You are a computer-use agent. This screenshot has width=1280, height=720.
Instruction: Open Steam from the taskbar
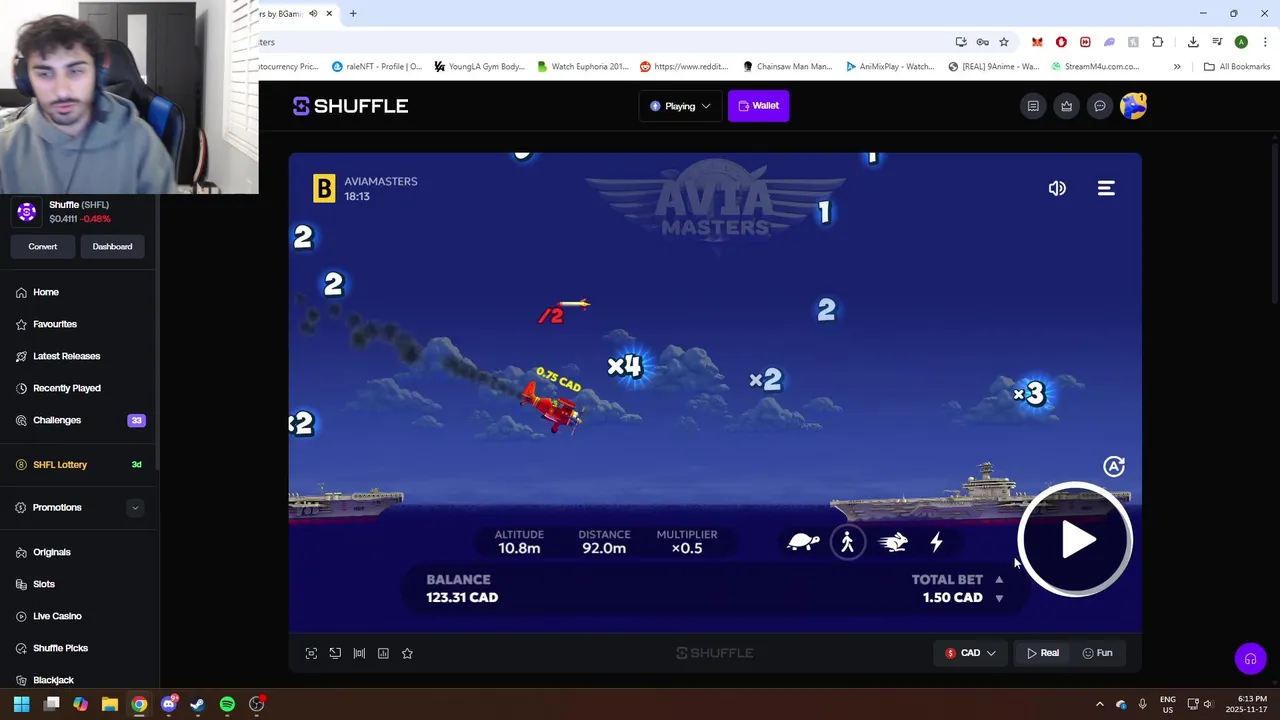point(198,704)
